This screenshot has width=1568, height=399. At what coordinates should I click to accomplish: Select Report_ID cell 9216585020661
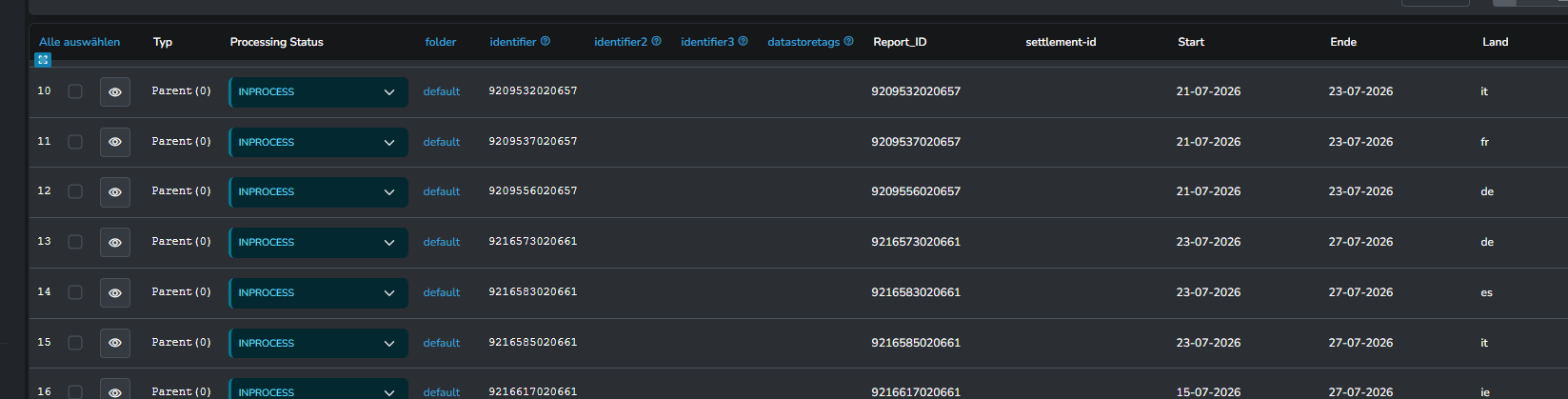[916, 343]
